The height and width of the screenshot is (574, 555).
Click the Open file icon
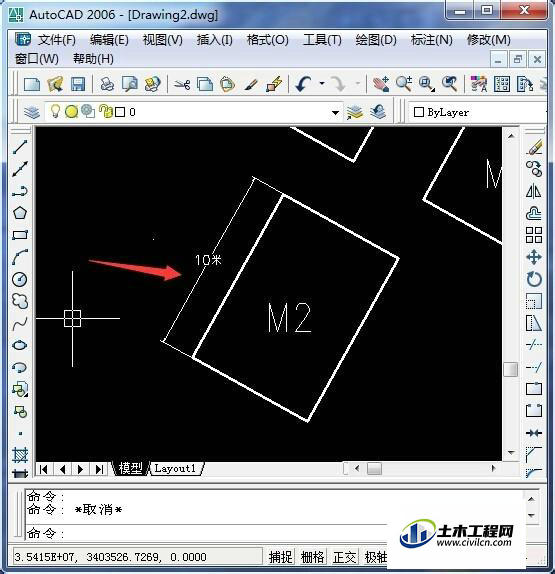coord(55,84)
